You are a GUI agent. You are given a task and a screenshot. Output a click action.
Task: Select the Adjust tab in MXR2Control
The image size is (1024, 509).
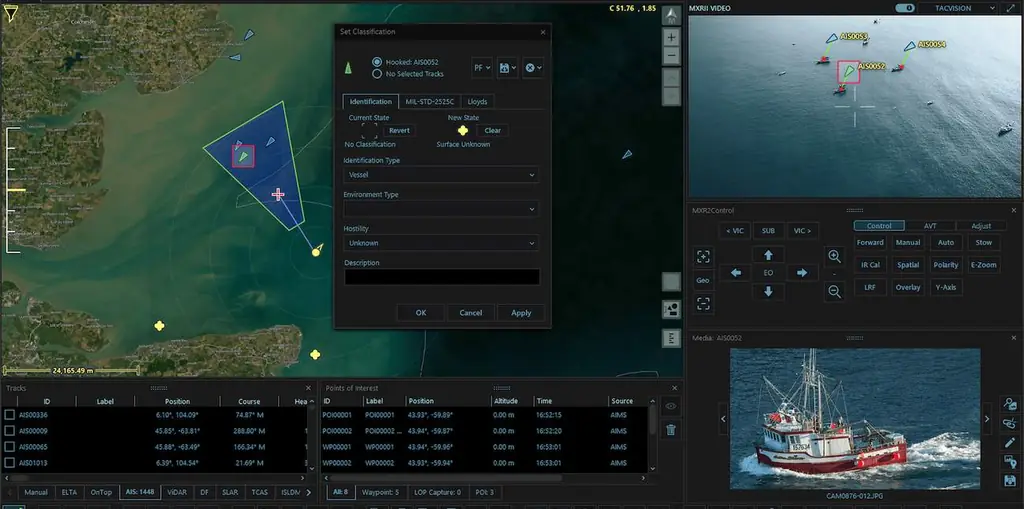pyautogui.click(x=981, y=226)
